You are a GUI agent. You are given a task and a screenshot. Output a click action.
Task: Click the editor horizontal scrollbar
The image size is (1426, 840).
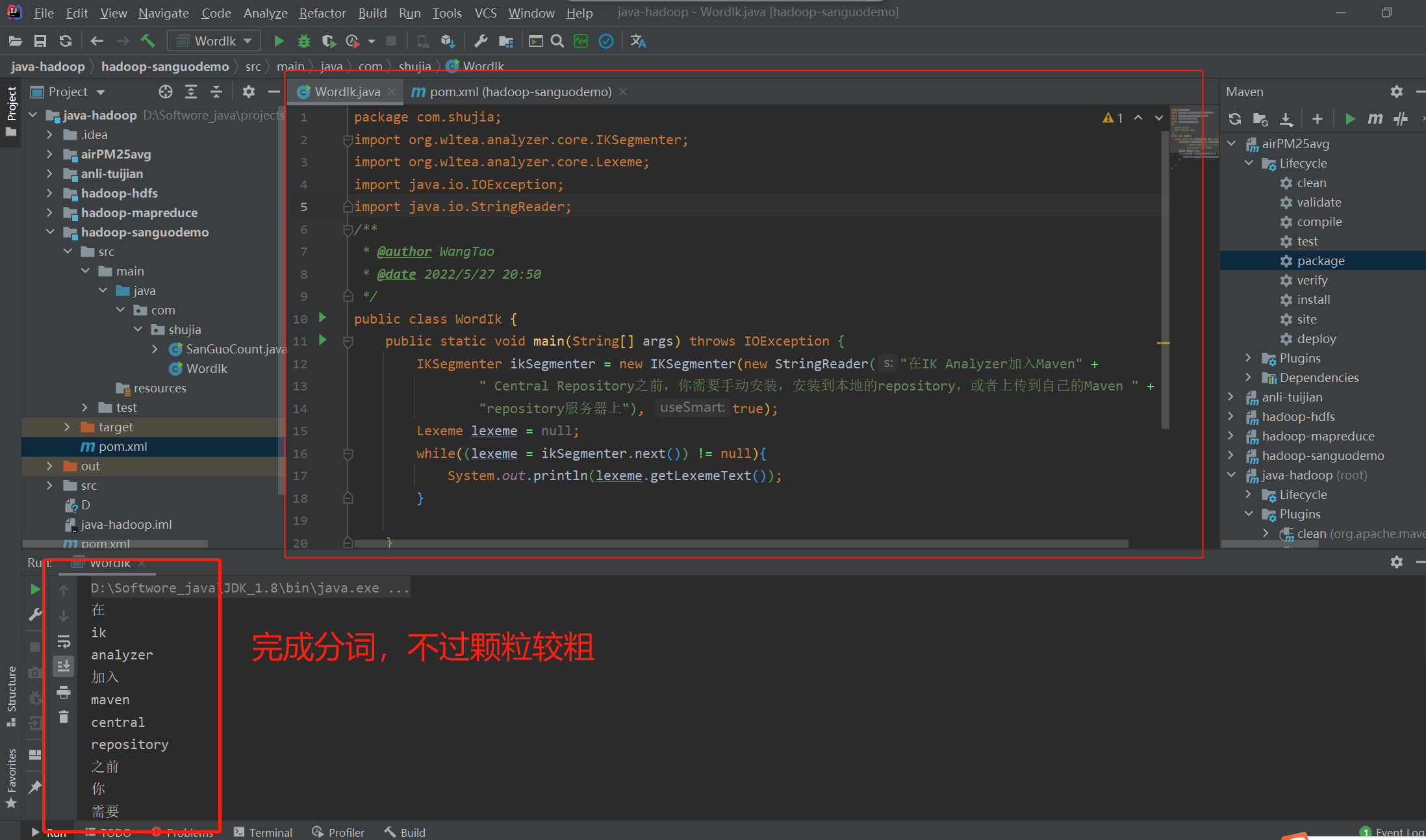tap(741, 544)
